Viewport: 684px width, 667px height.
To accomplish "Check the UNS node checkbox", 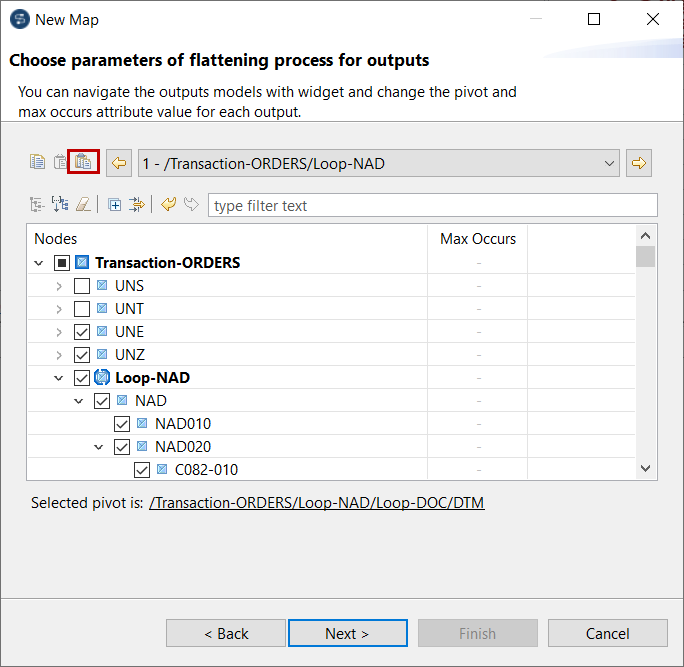I will [82, 286].
